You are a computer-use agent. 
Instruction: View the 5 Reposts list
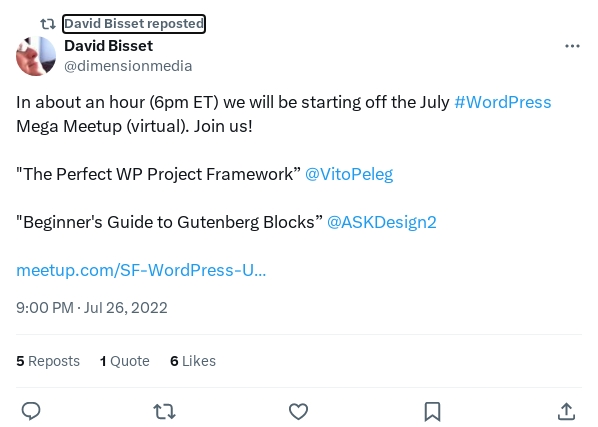tap(48, 361)
